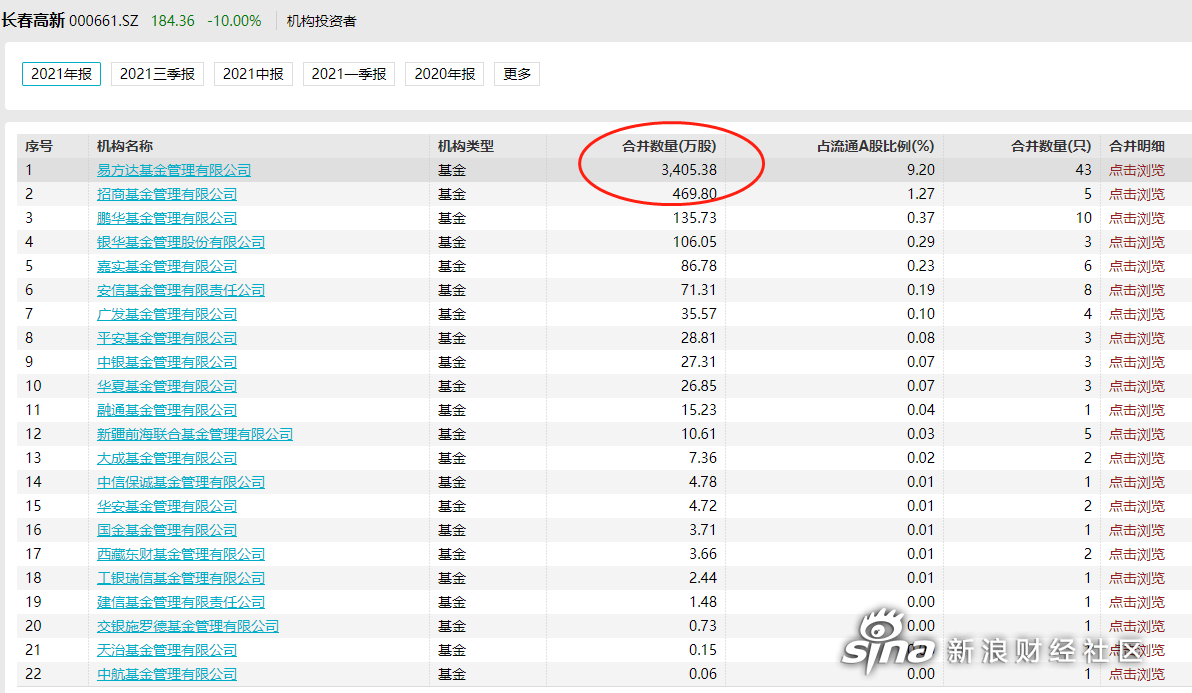
Task: Click 点击浏览 for row 18 工银瑞信基金
Action: tap(1137, 578)
